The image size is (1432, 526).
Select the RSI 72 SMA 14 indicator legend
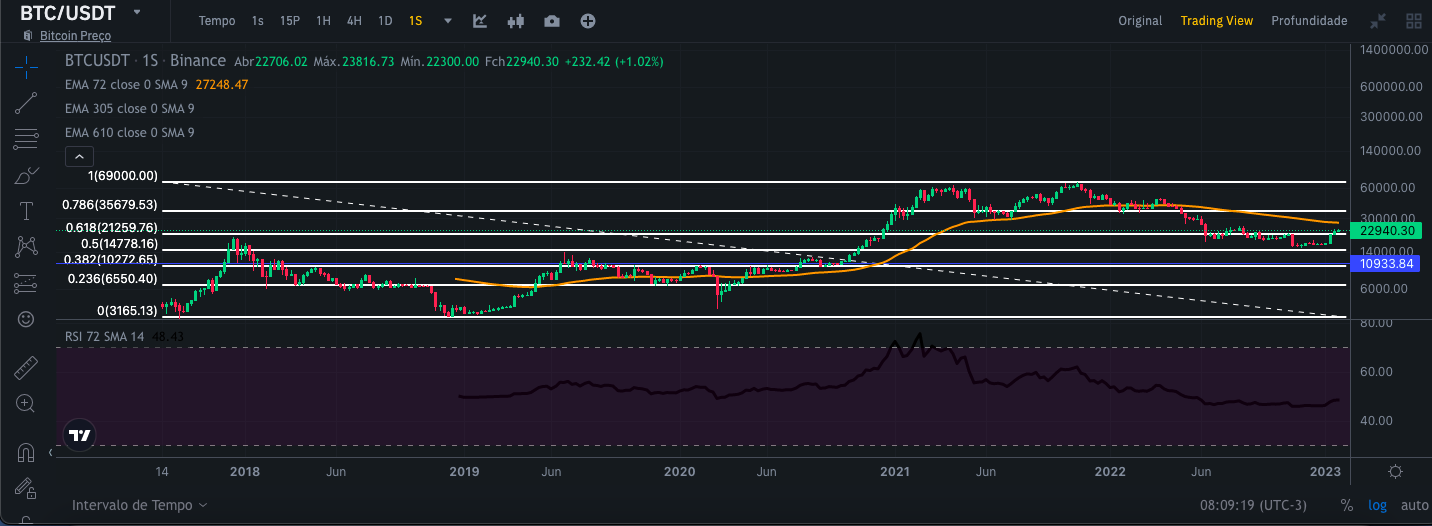105,337
